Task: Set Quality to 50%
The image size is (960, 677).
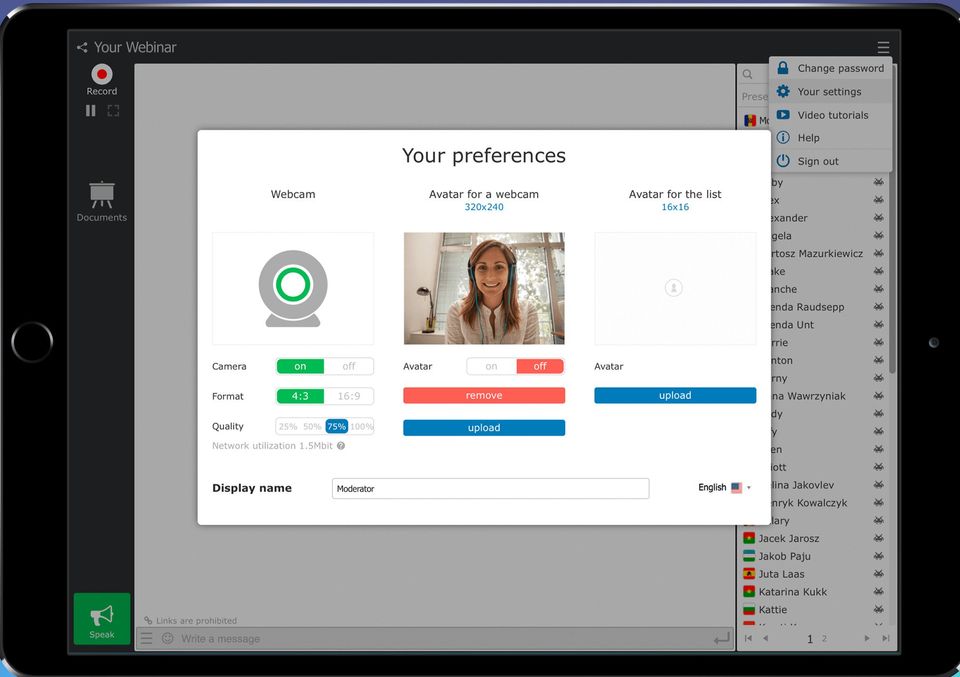Action: click(312, 426)
